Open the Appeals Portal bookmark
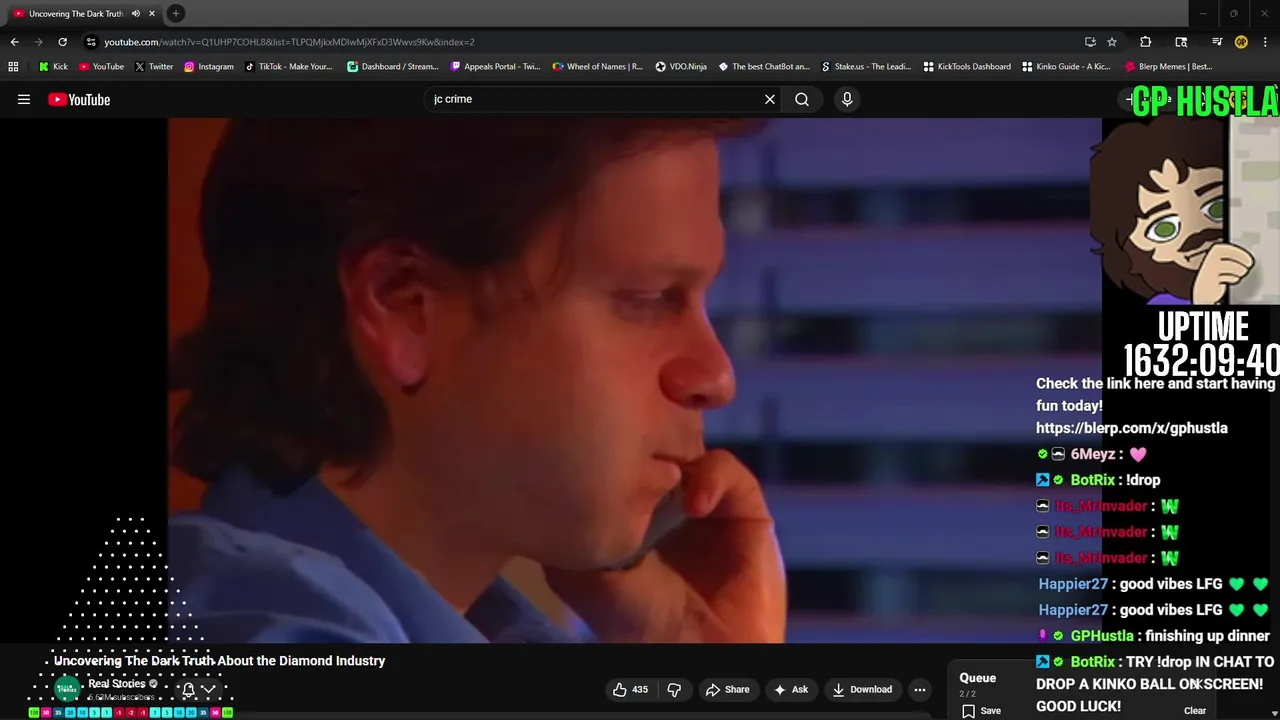Screen dimensions: 1280x720 click(495, 67)
